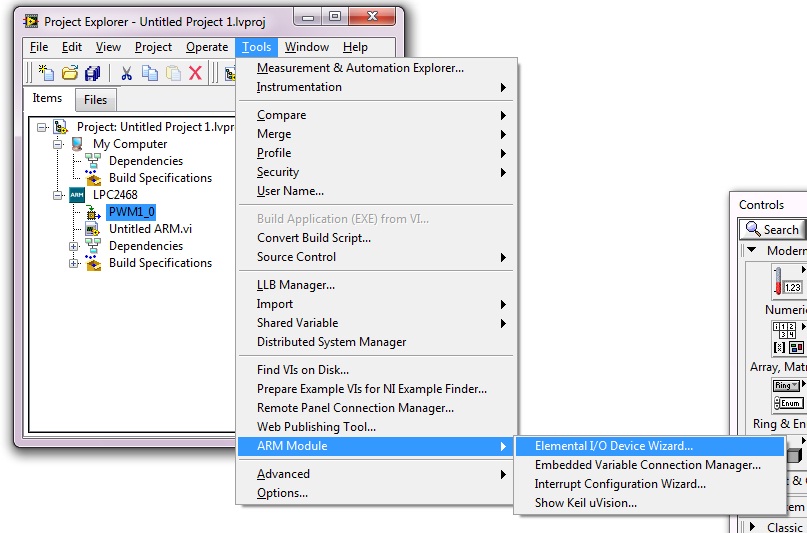This screenshot has width=807, height=533.
Task: Close the open Tools menu
Action: pos(257,47)
